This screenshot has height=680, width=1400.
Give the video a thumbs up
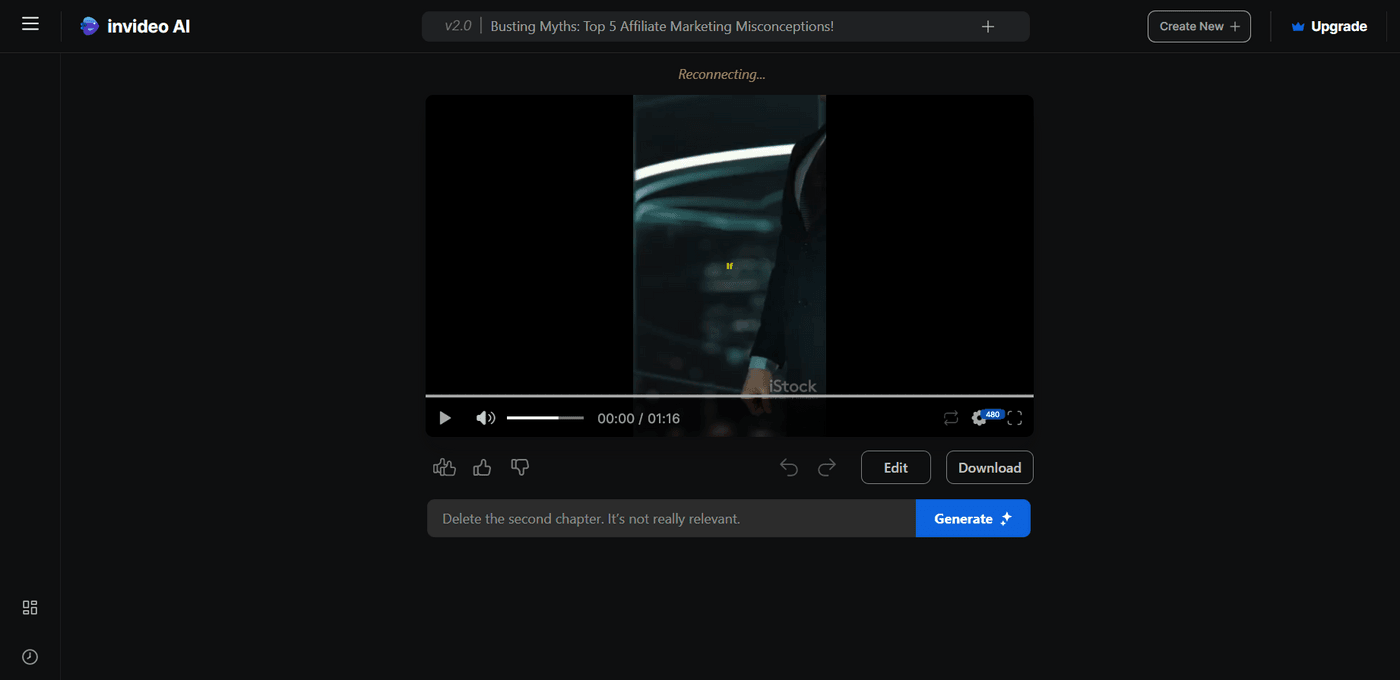point(482,467)
